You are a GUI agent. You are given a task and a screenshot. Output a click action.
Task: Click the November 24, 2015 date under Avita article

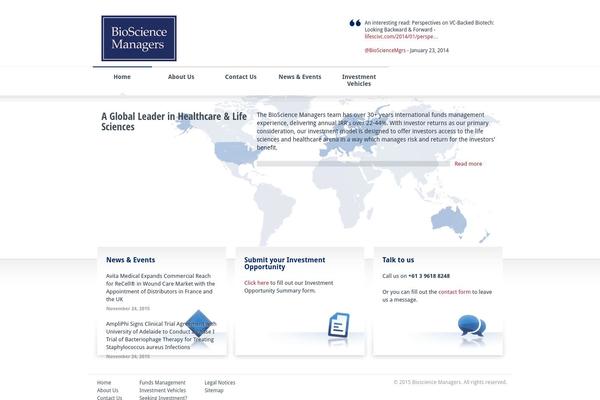(128, 309)
